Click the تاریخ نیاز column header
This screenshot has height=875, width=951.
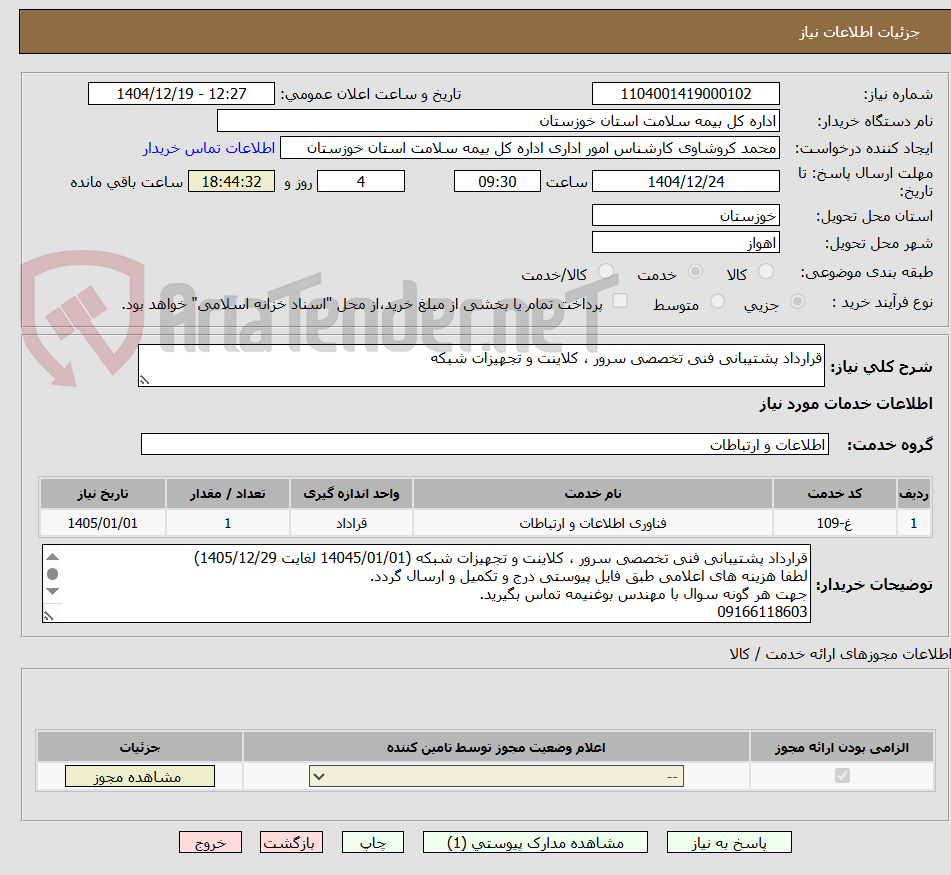pos(102,494)
